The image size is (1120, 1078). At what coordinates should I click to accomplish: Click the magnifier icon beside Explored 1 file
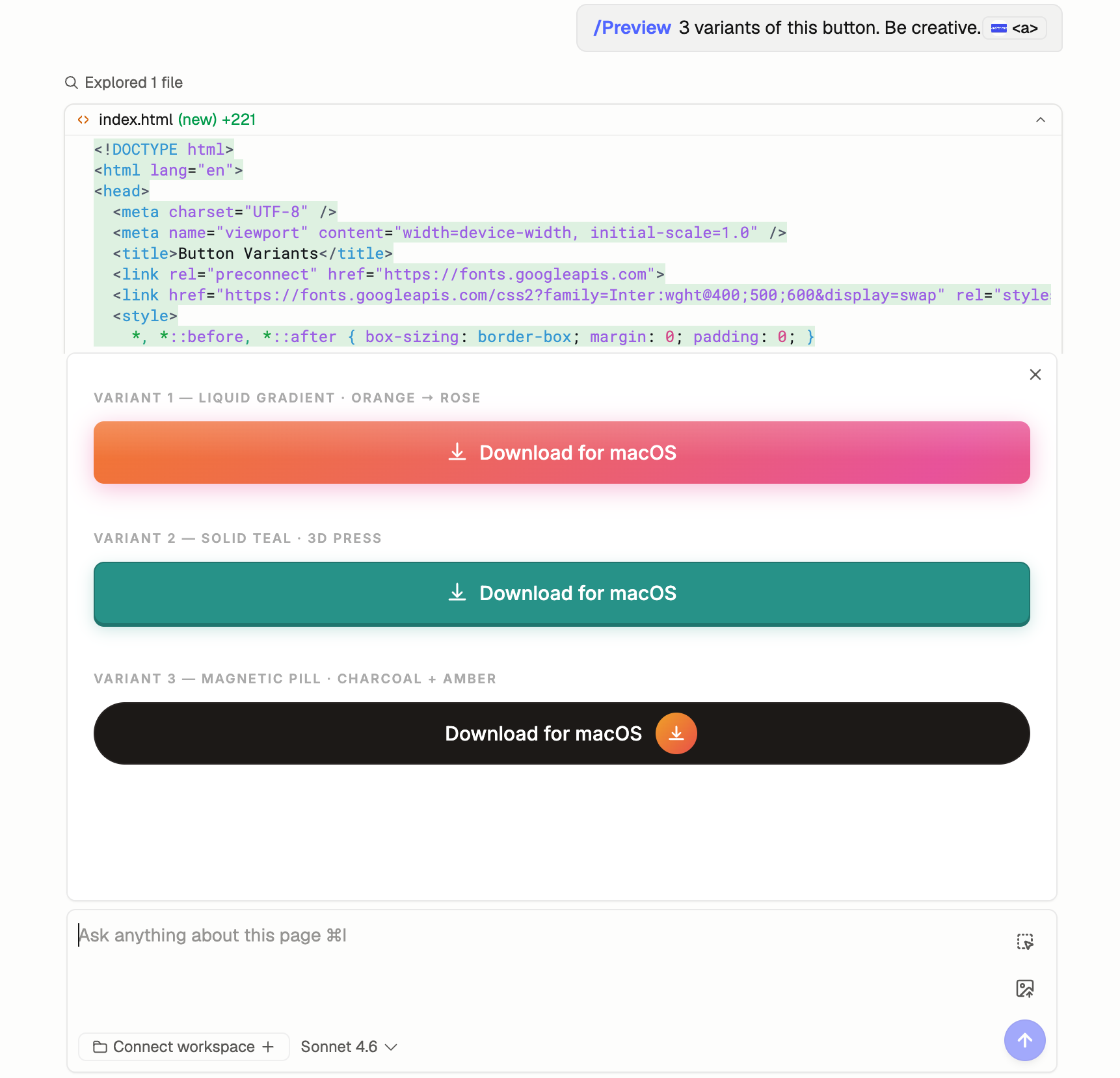pos(72,83)
